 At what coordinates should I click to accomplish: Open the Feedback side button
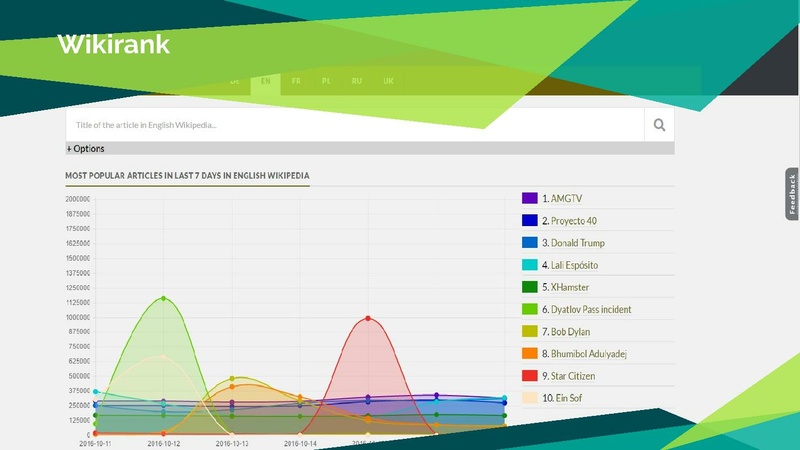(x=792, y=194)
